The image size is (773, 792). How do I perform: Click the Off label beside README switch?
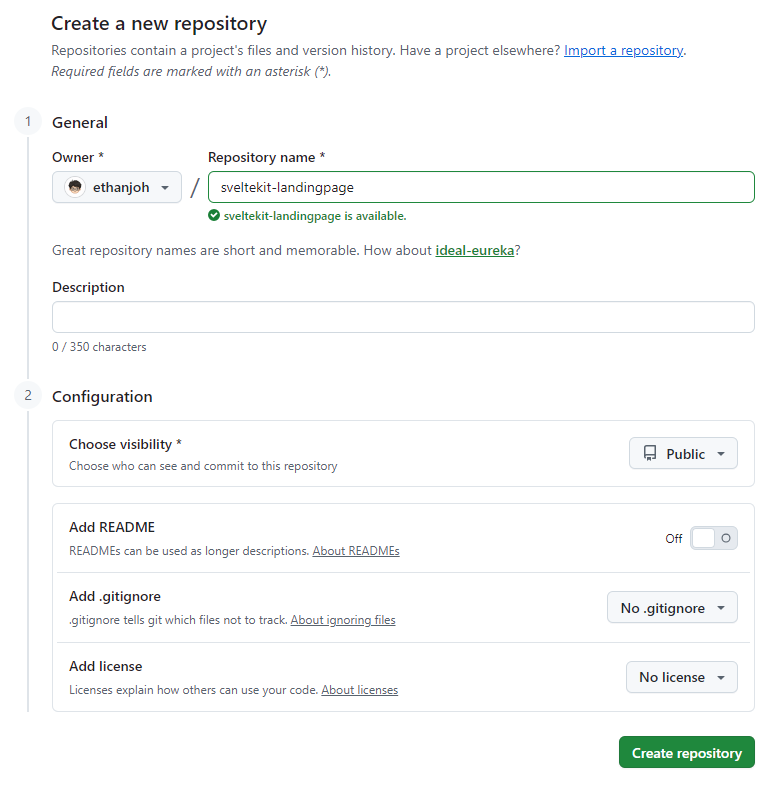click(673, 539)
